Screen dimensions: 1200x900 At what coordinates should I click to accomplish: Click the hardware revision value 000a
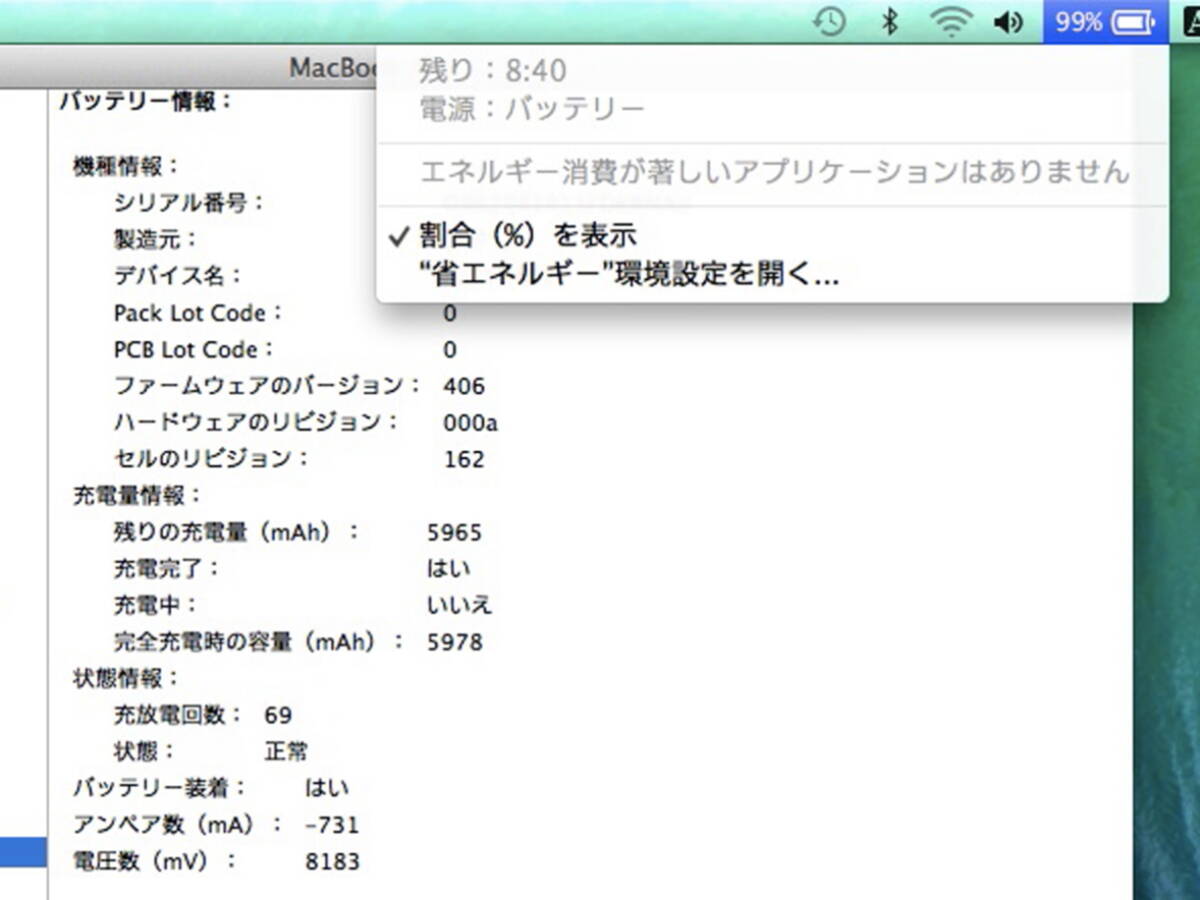click(470, 423)
